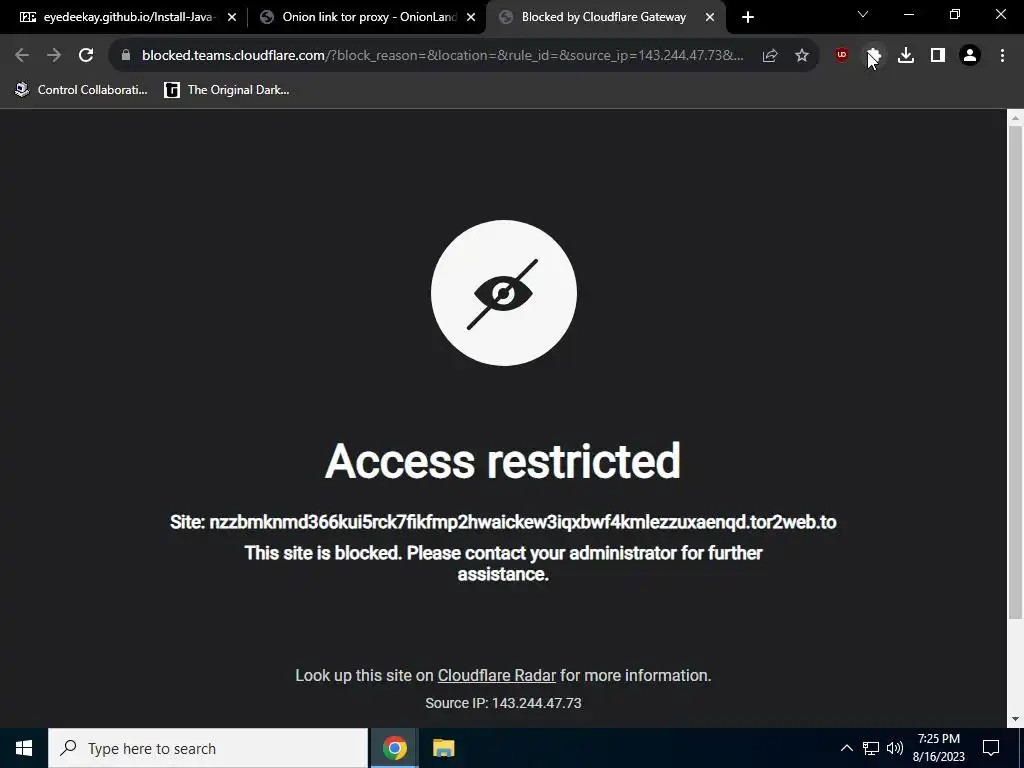
Task: Click the page vertical scrollbar
Action: [x=1015, y=372]
